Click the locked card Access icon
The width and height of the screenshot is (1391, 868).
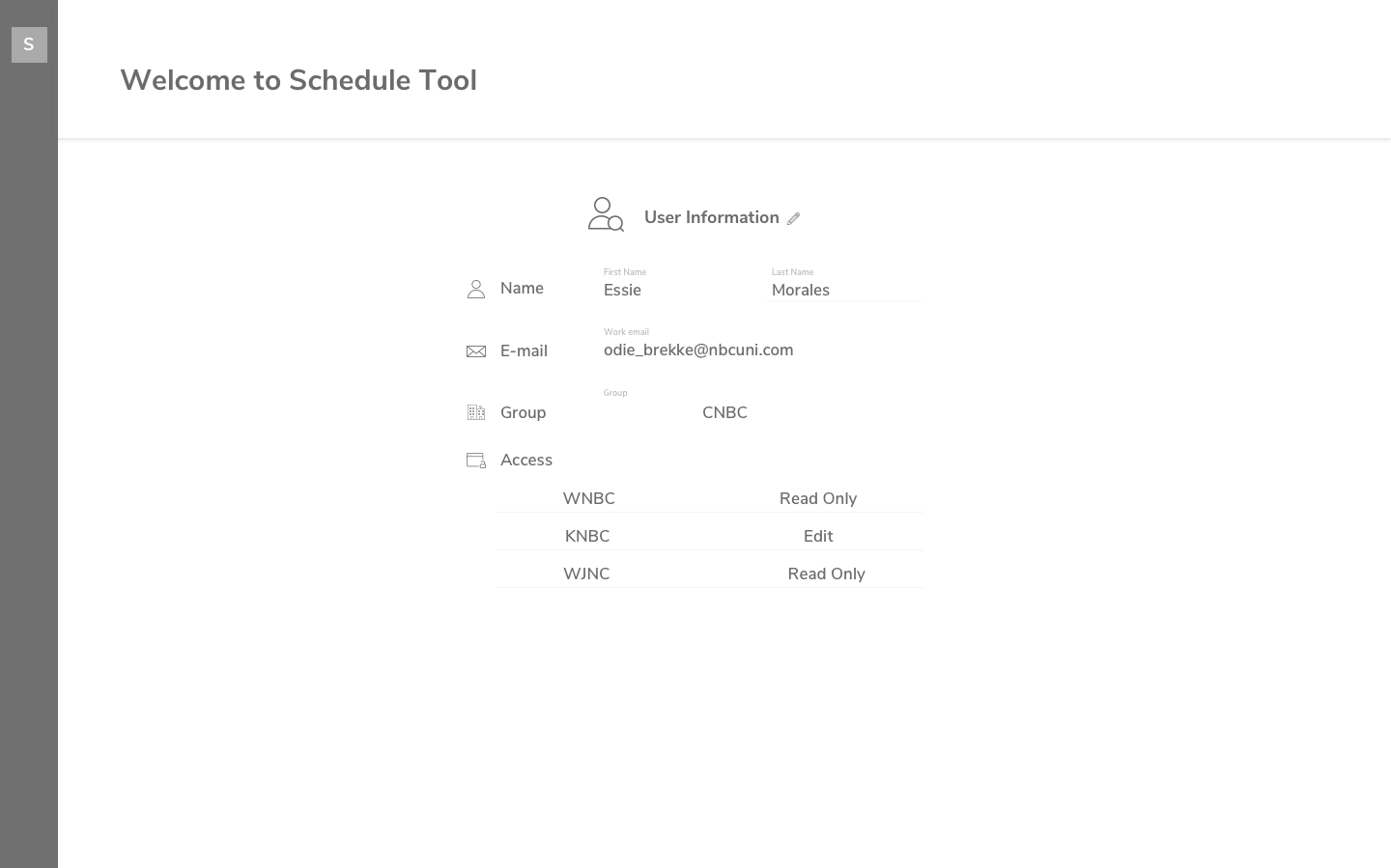476,461
